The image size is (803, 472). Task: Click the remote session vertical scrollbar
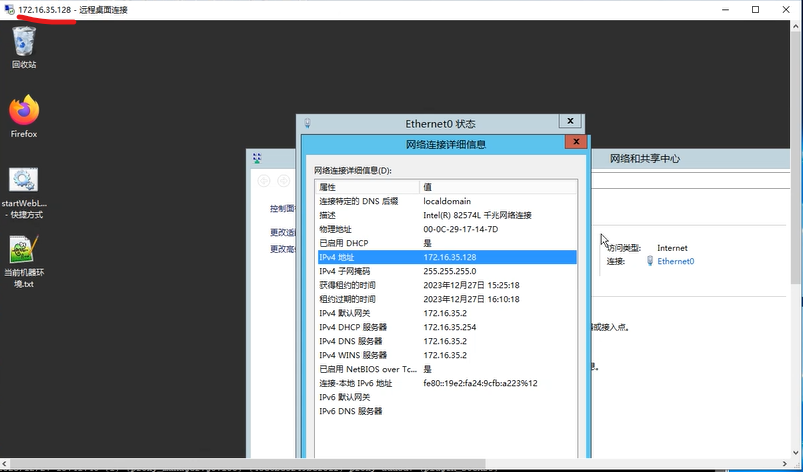tap(797, 156)
